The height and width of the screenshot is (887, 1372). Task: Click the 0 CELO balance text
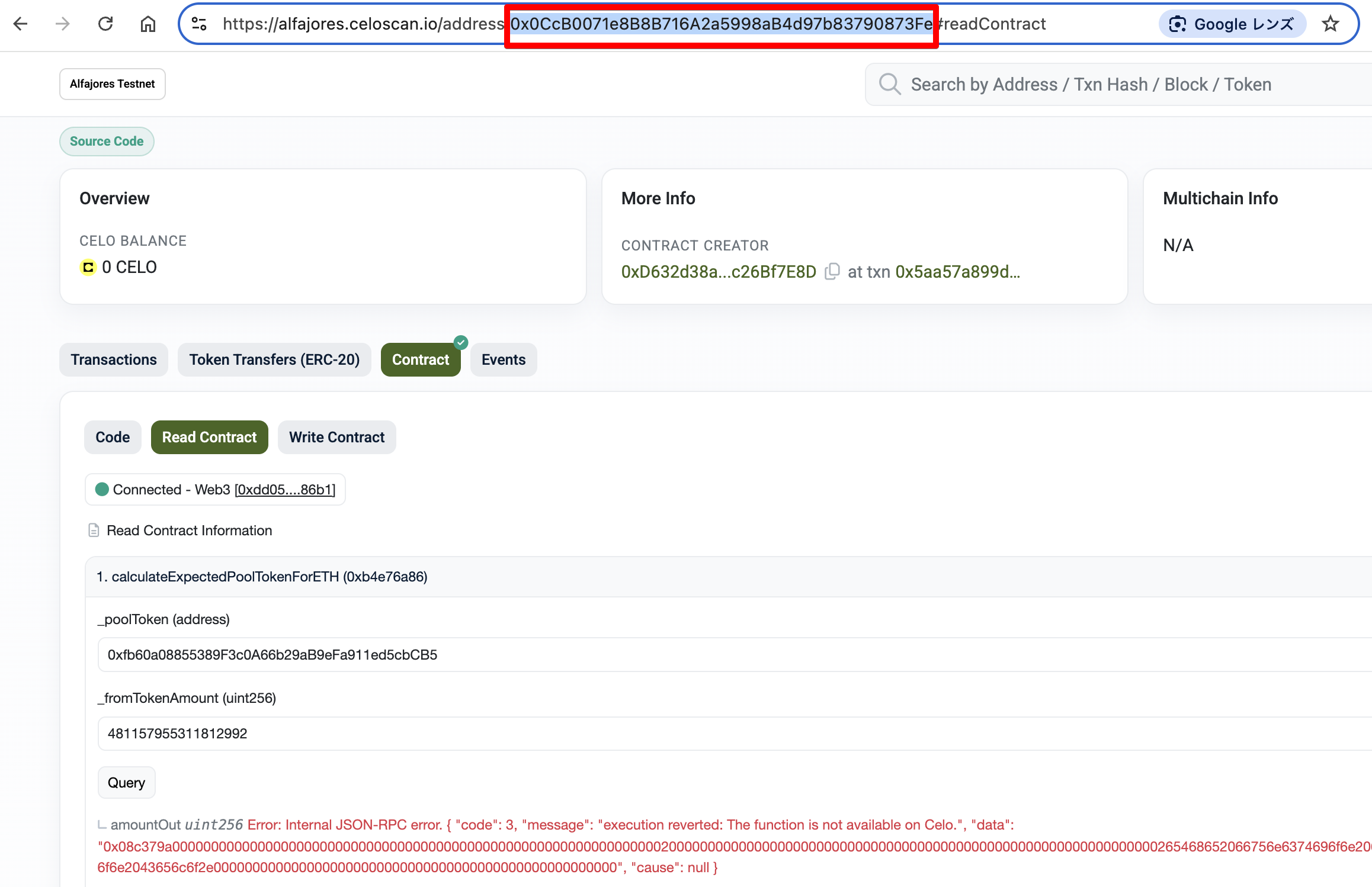129,268
